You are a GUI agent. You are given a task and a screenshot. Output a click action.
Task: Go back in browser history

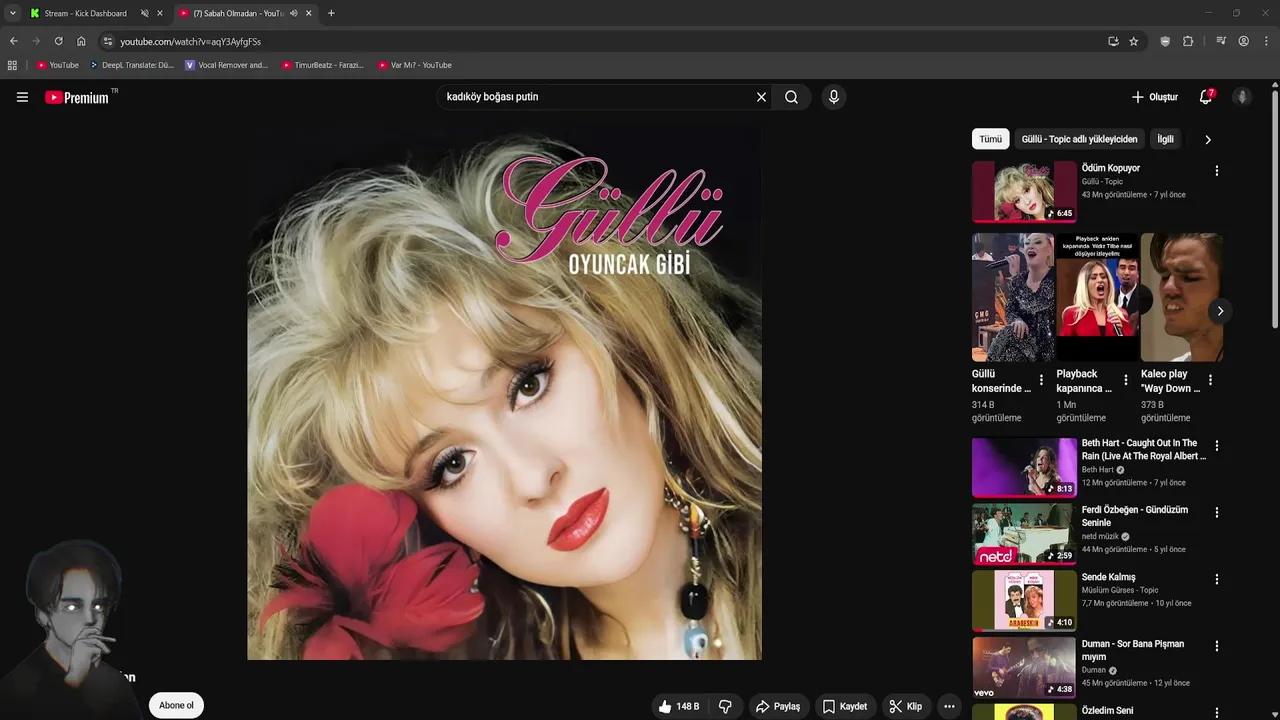(x=13, y=41)
